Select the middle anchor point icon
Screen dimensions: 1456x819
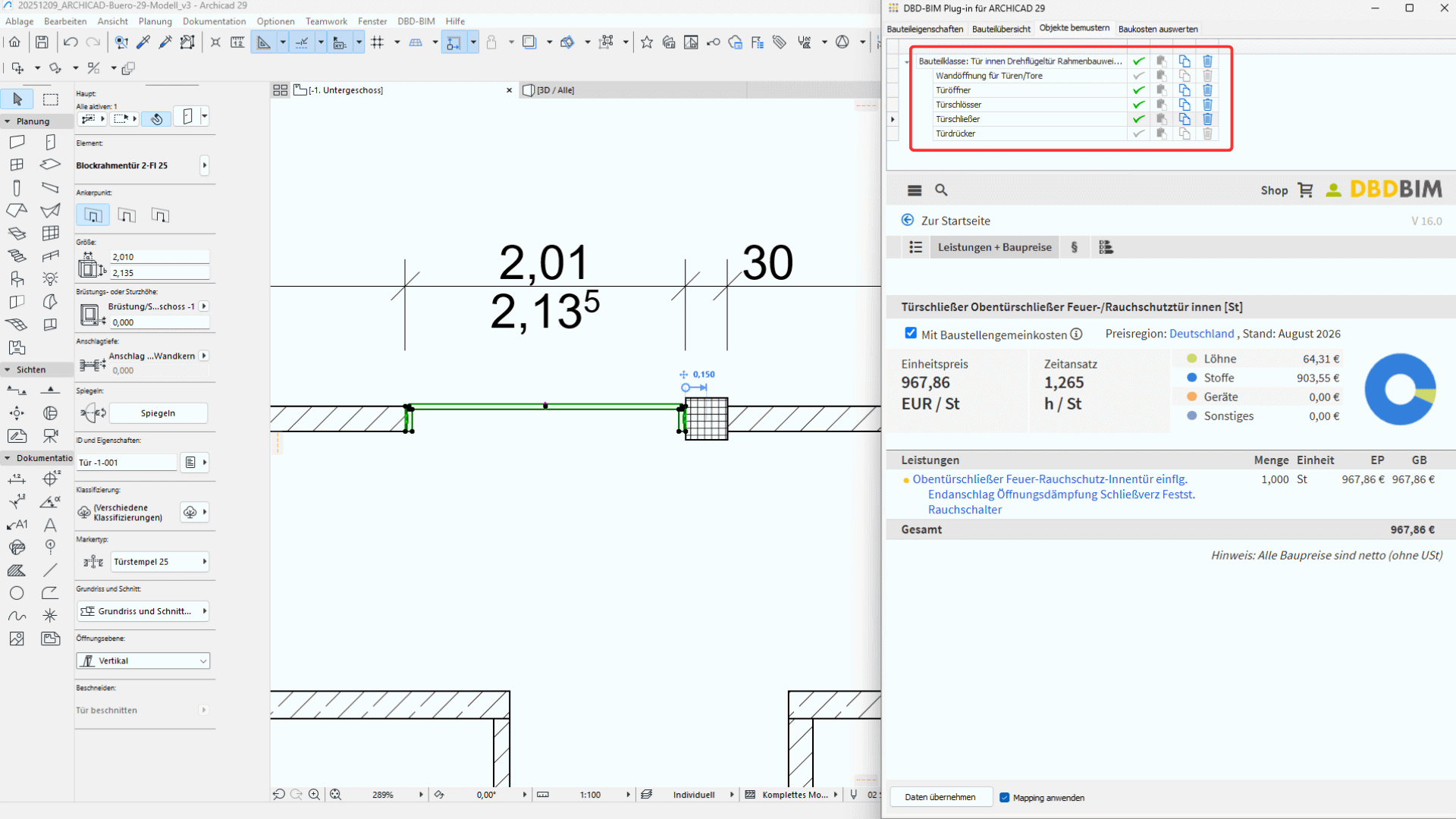click(x=127, y=215)
